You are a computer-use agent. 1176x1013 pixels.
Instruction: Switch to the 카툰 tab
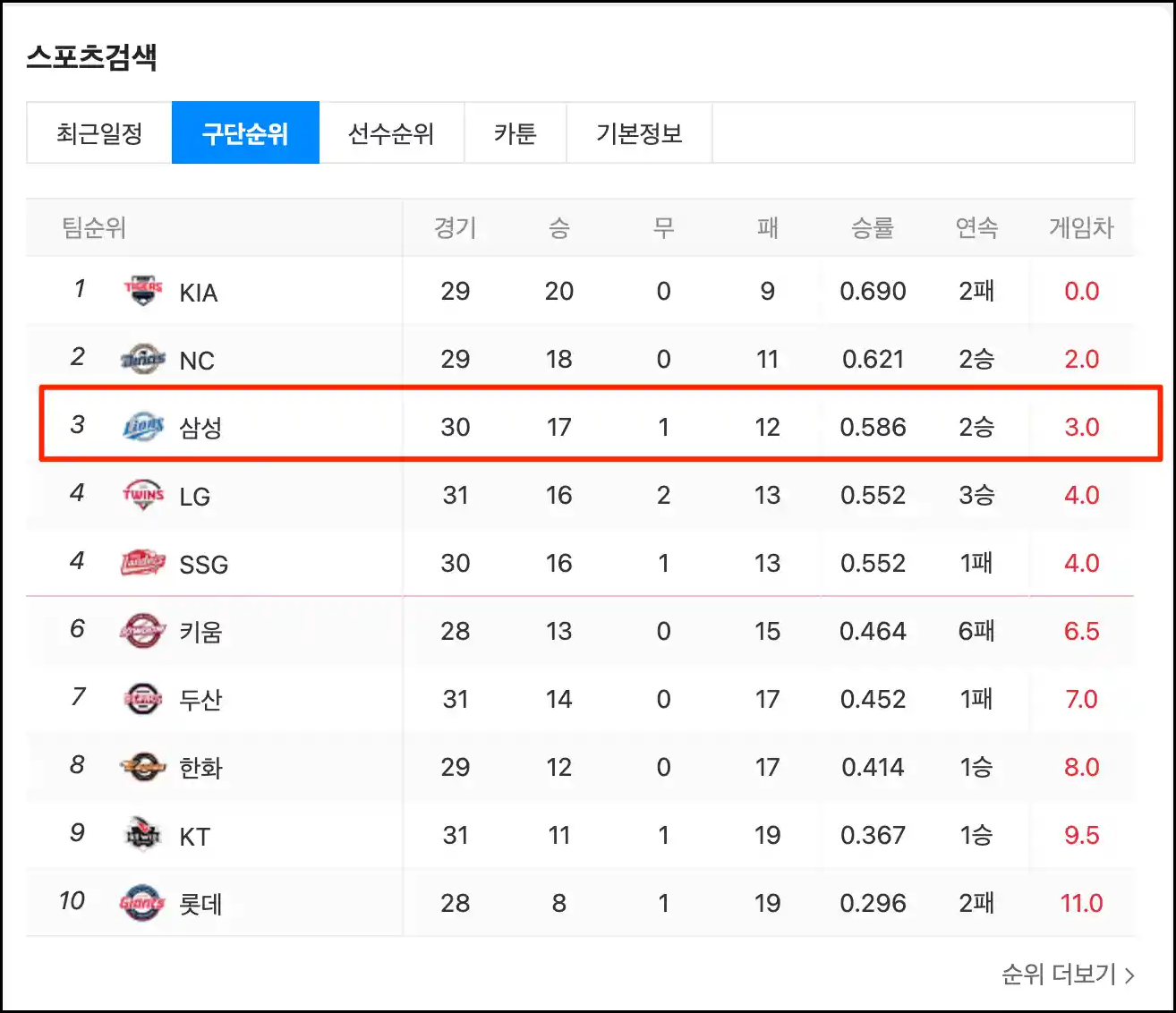click(515, 132)
